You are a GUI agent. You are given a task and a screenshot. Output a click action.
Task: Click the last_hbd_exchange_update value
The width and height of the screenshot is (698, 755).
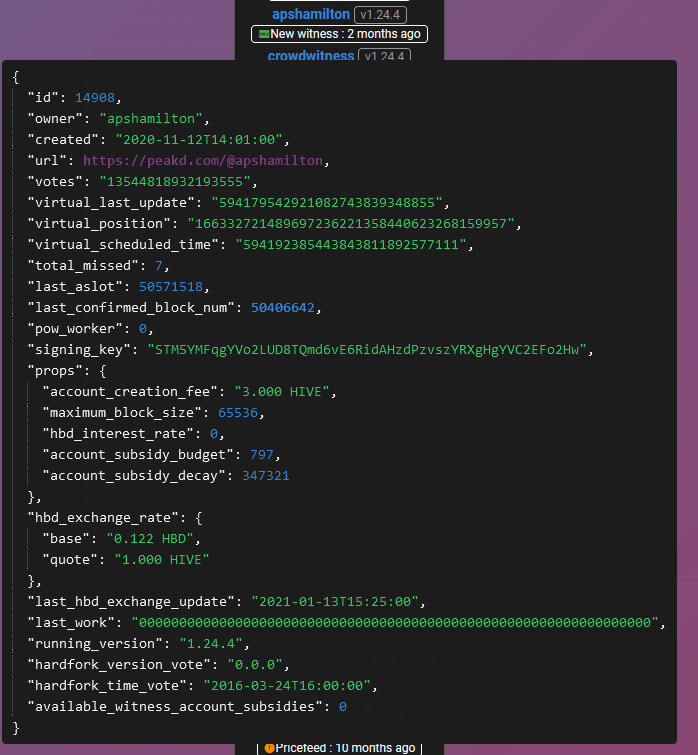point(335,602)
